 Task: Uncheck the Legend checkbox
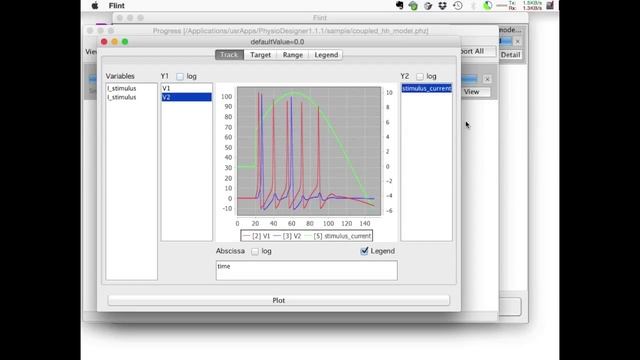[x=364, y=251]
